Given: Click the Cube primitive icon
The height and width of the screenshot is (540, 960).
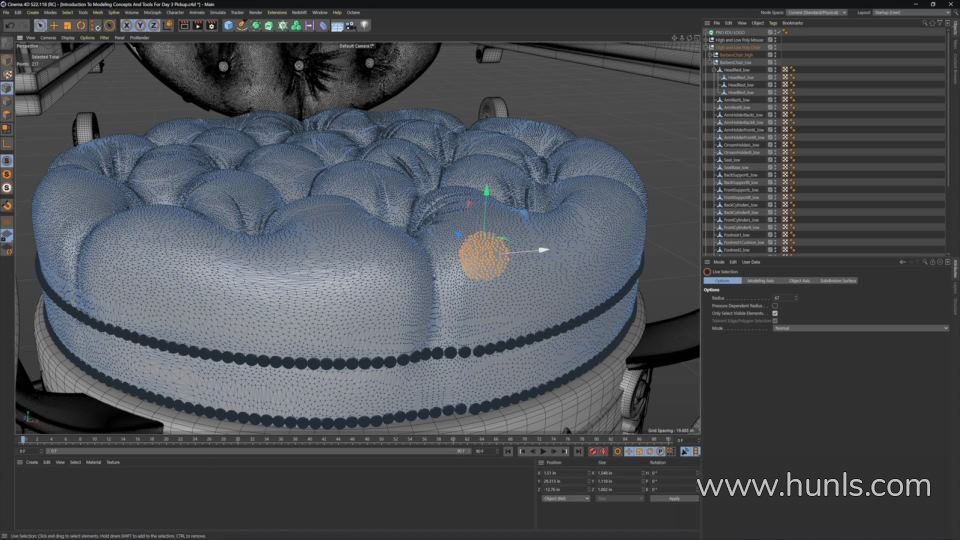Looking at the screenshot, I should pyautogui.click(x=229, y=25).
